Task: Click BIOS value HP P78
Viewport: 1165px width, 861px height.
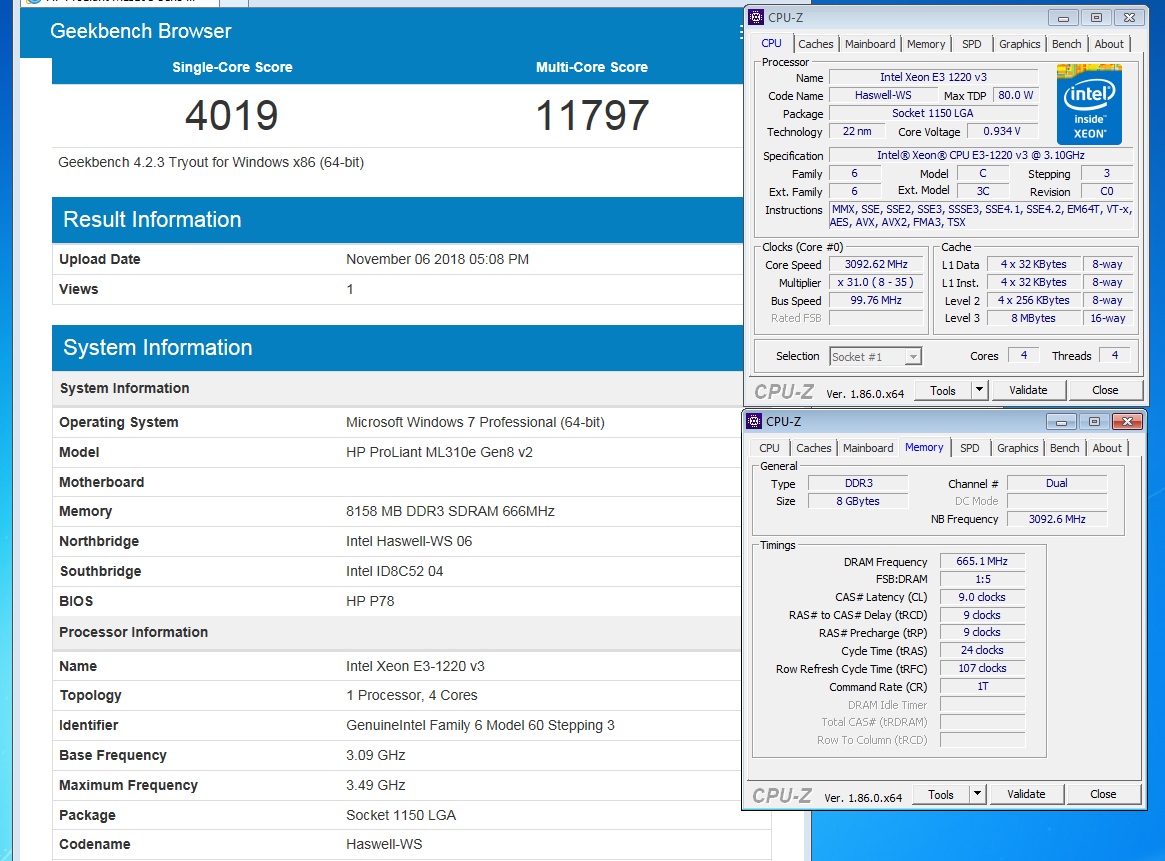Action: pyautogui.click(x=370, y=601)
